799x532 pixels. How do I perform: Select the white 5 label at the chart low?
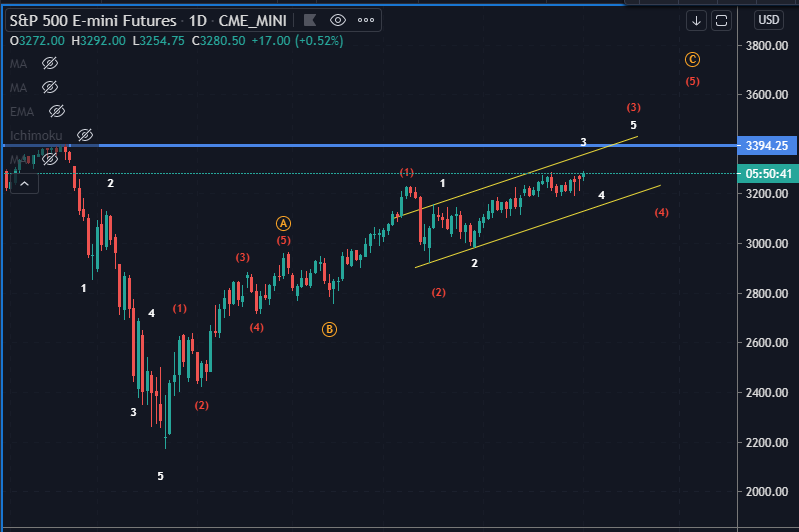(161, 476)
